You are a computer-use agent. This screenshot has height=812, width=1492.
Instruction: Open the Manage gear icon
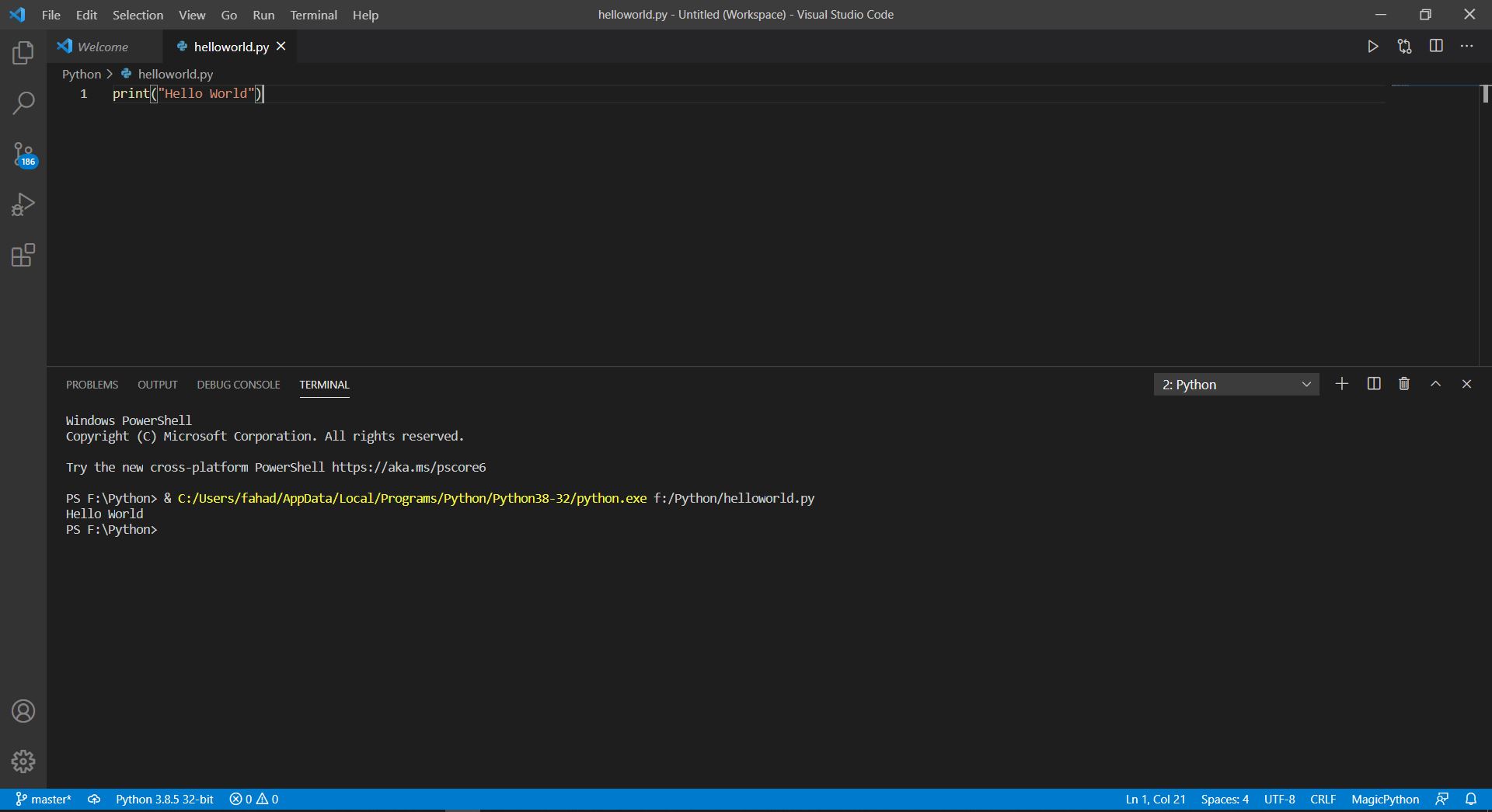tap(23, 761)
